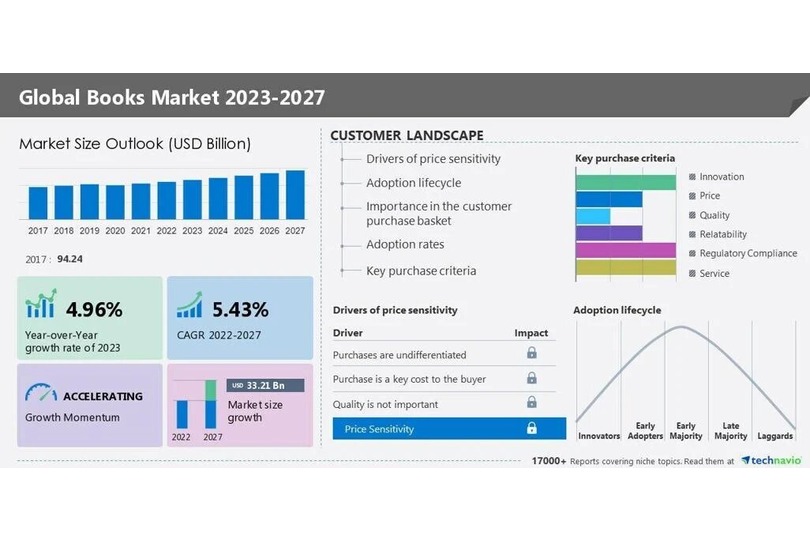Click the 2022 bar in growth card
Viewport: 810px width, 540px height.
coord(182,414)
